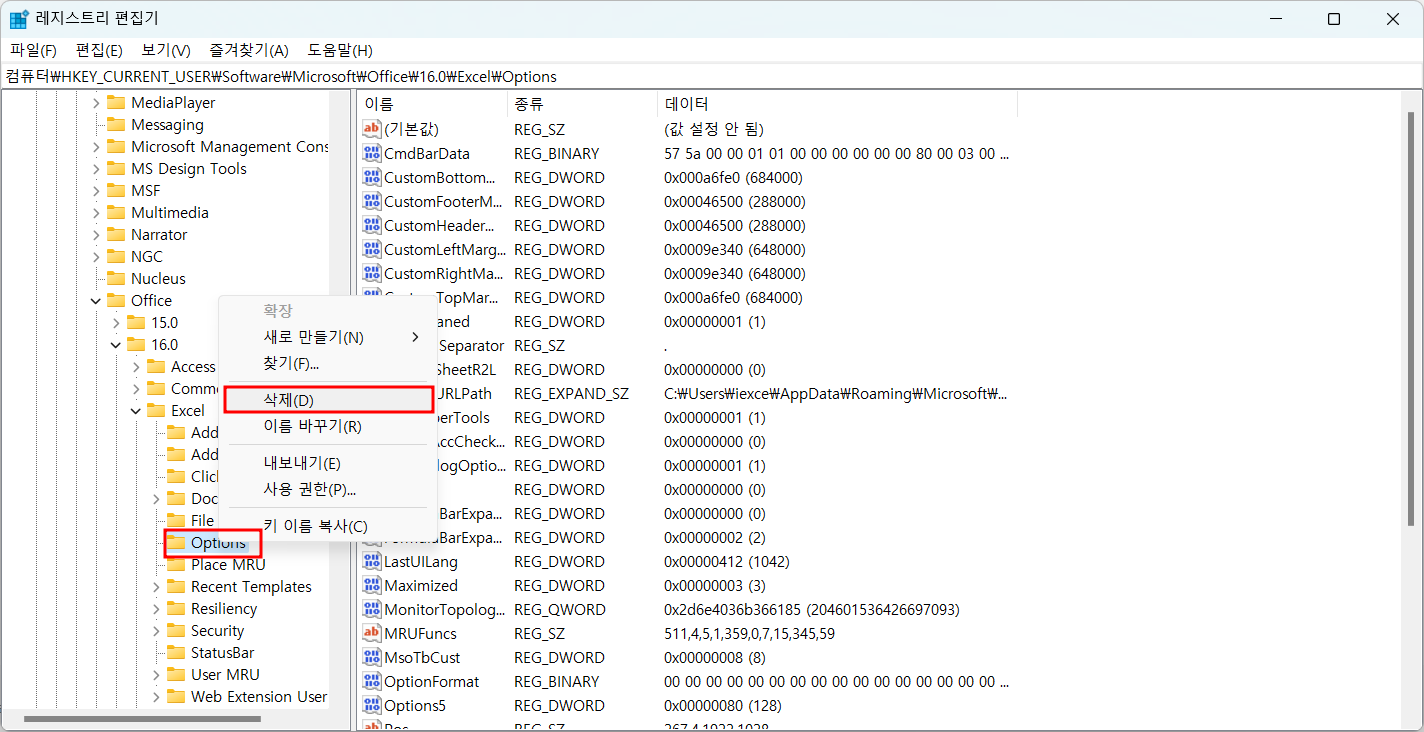Screen dimensions: 1424x732
Task: Expand the MediaPlayer key
Action: [96, 103]
